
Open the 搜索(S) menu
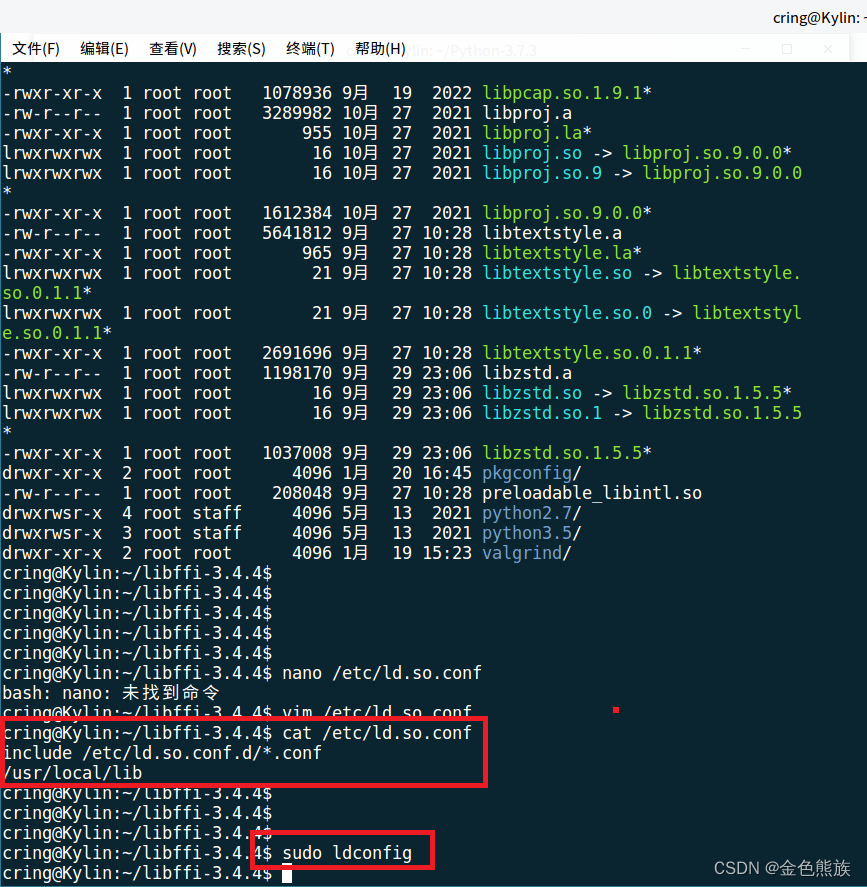point(241,49)
